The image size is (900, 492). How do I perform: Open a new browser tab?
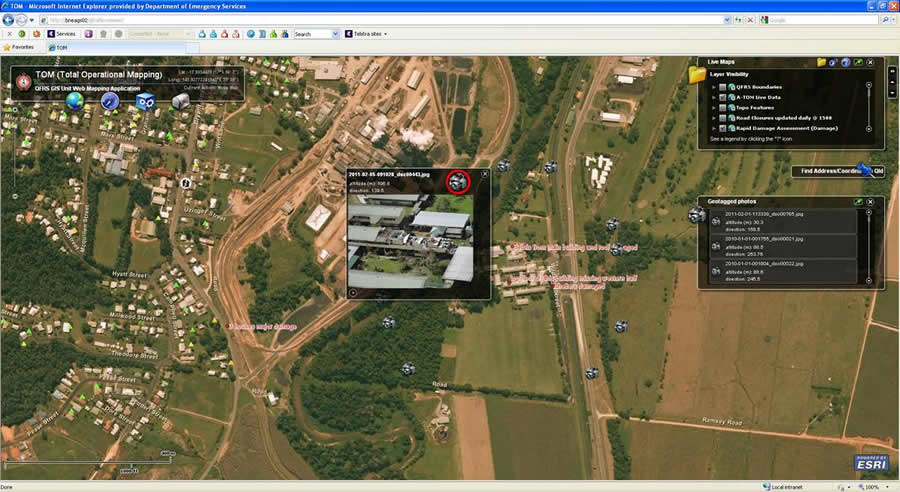[193, 48]
